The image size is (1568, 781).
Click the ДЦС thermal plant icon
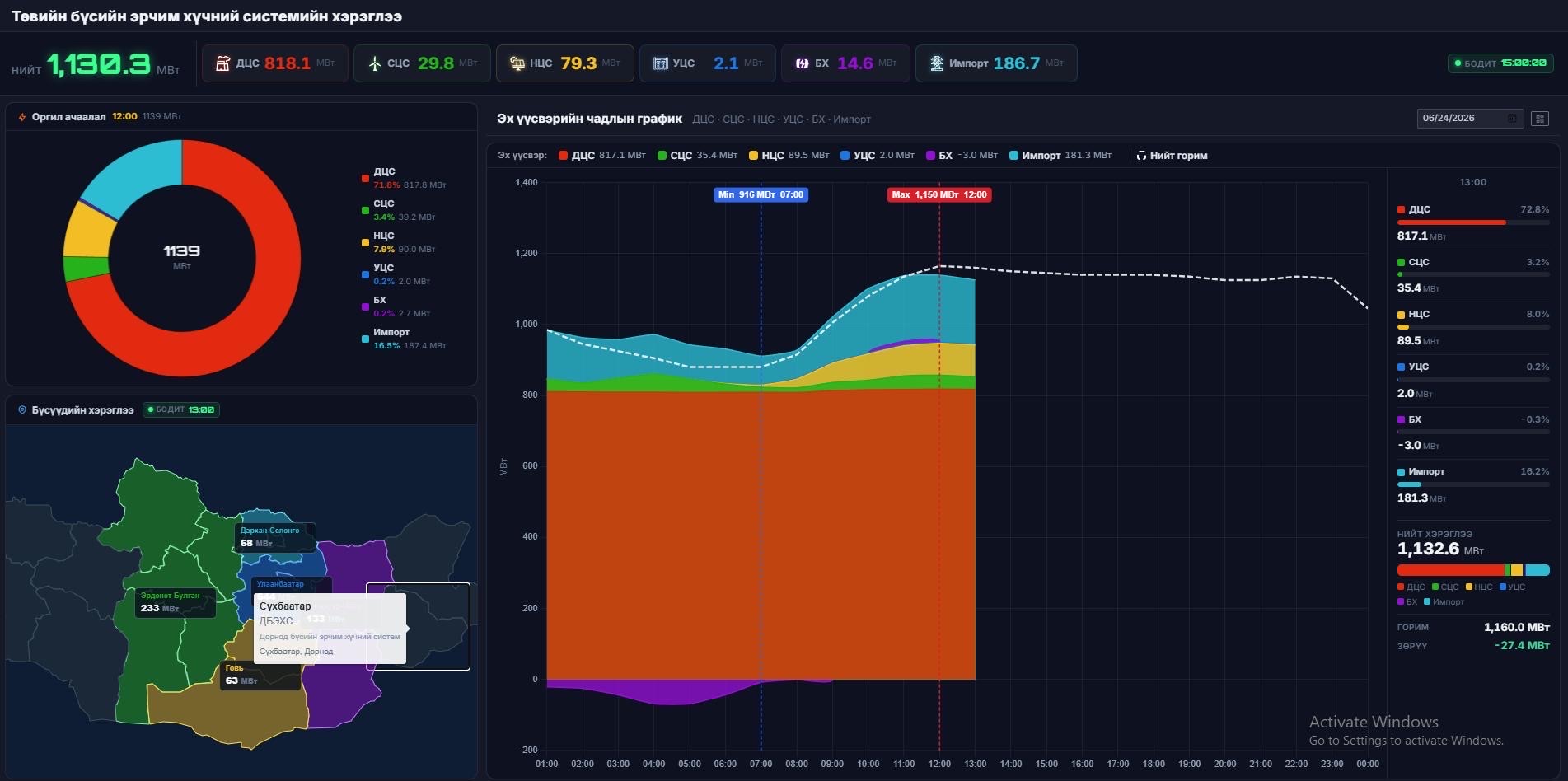point(222,63)
